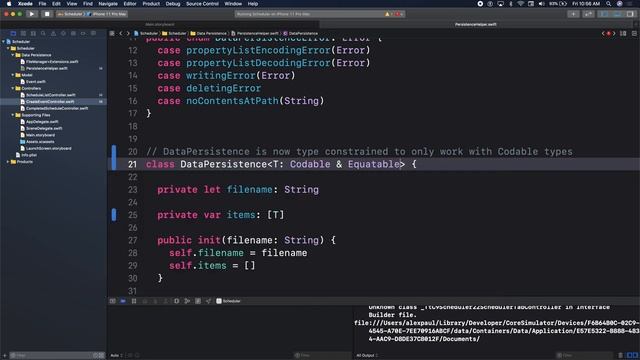Open the Debug menu
The height and width of the screenshot is (360, 640).
click(x=173, y=4)
